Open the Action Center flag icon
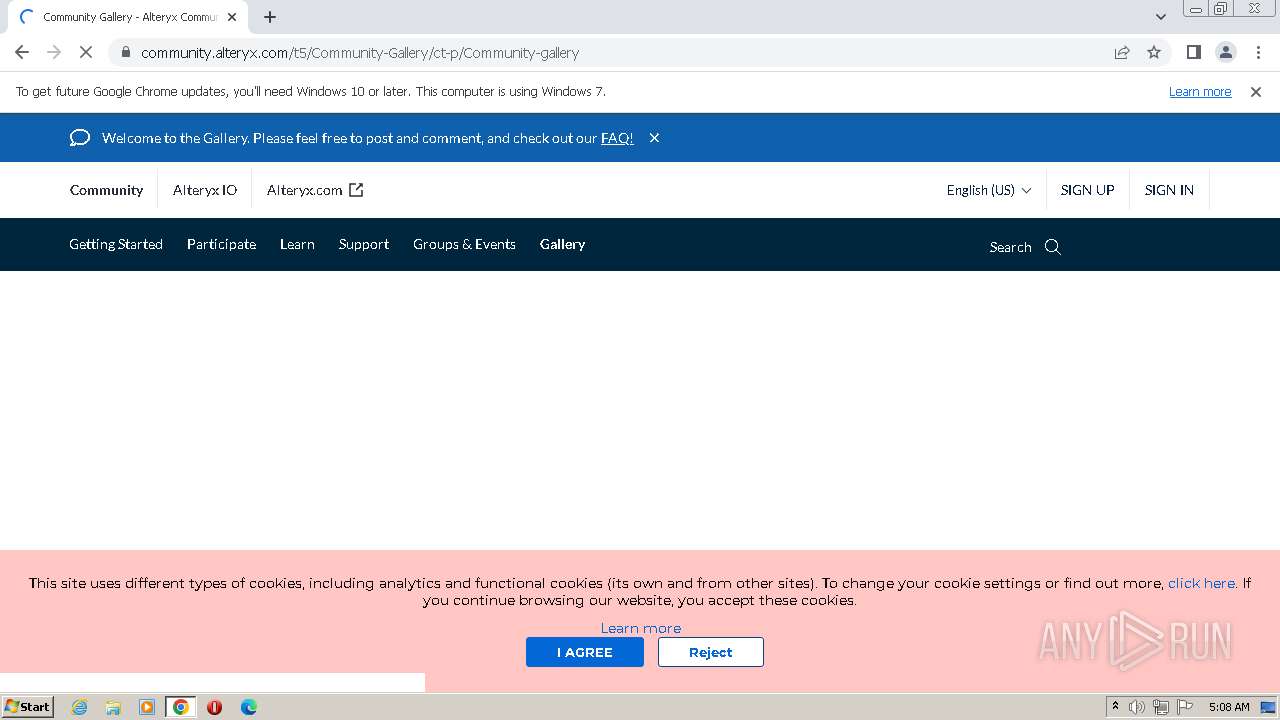The height and width of the screenshot is (720, 1280). pos(1185,707)
